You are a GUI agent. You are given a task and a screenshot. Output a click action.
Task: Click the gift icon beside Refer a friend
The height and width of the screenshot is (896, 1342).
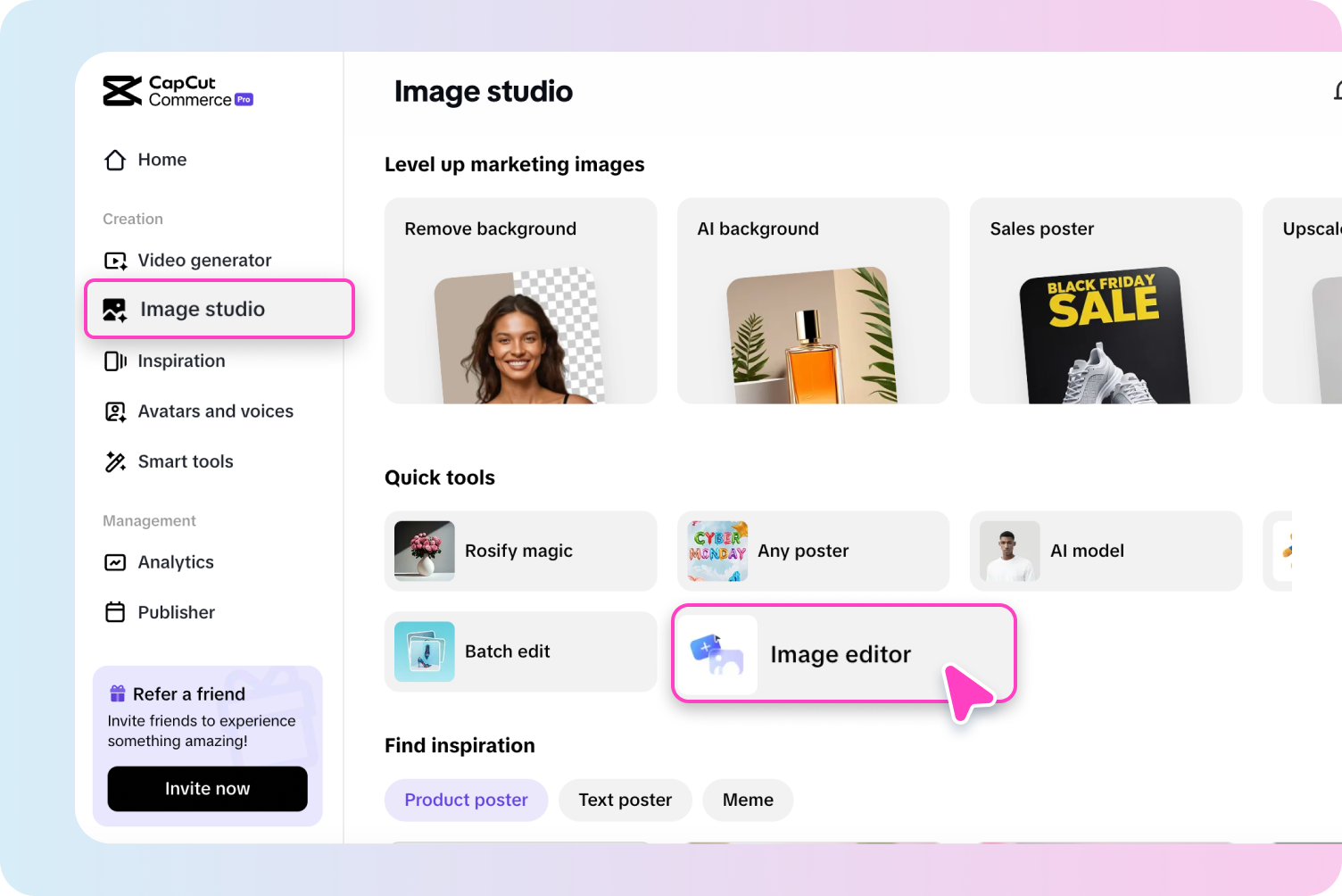pyautogui.click(x=116, y=693)
